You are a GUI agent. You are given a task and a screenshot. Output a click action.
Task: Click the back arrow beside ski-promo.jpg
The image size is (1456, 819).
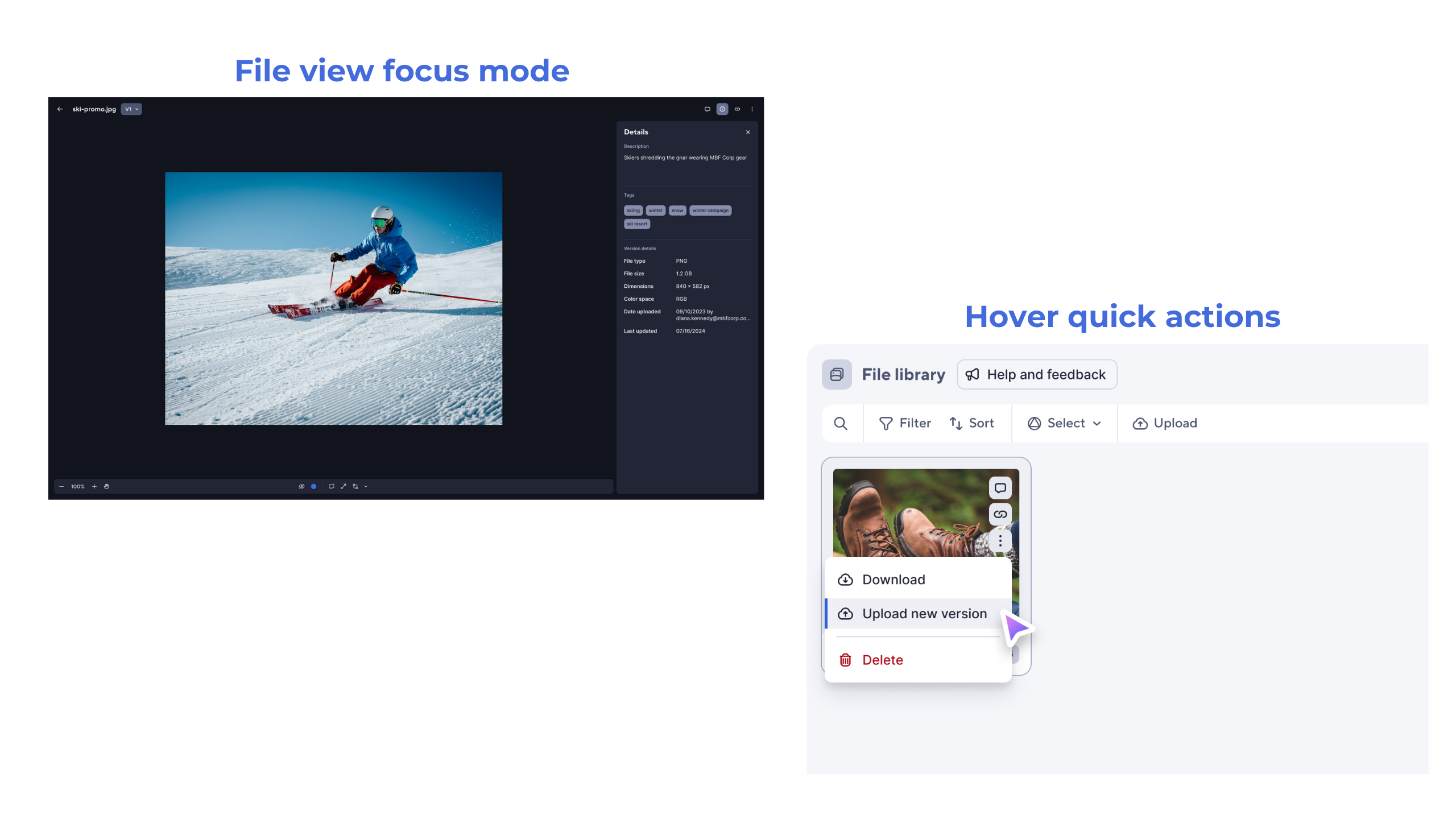(60, 109)
